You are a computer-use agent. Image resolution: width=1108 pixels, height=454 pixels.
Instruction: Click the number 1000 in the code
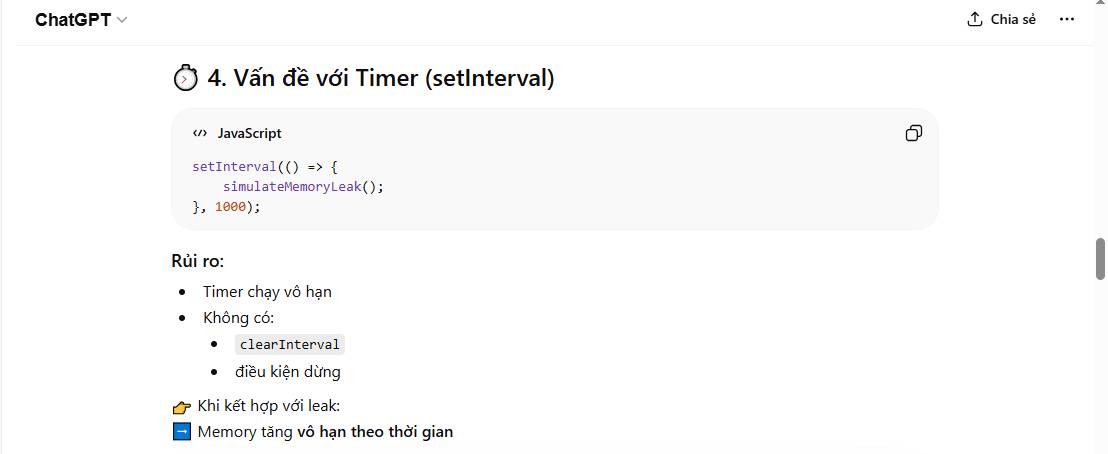coord(230,206)
